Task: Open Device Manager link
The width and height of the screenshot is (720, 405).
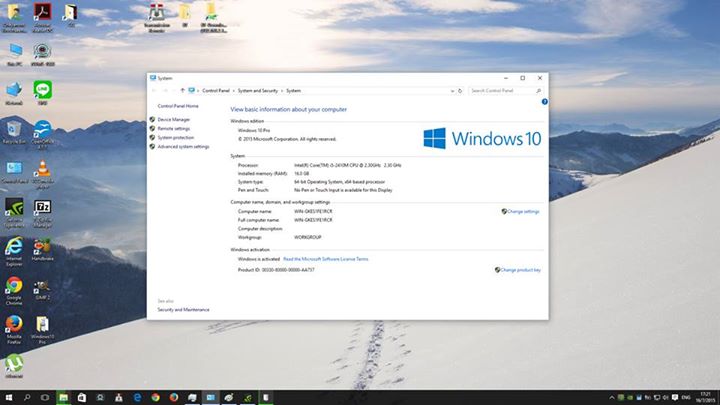Action: coord(174,119)
